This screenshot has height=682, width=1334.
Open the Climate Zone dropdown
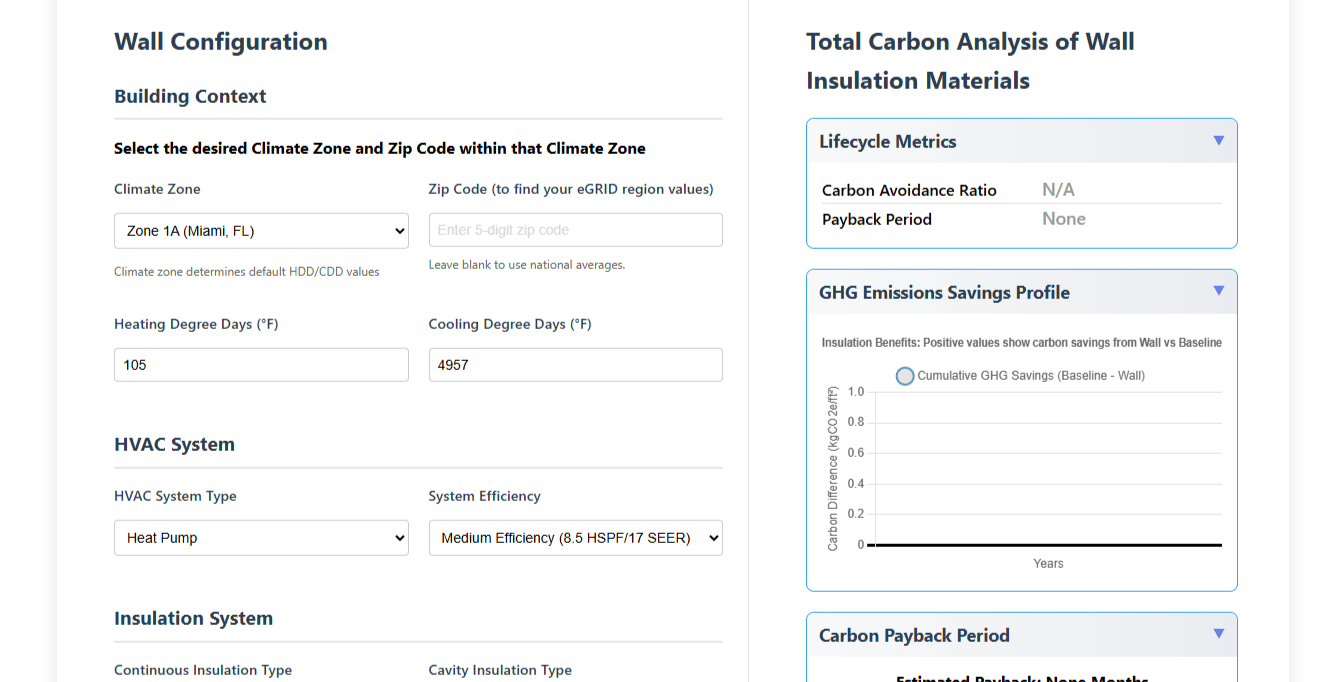click(x=261, y=231)
